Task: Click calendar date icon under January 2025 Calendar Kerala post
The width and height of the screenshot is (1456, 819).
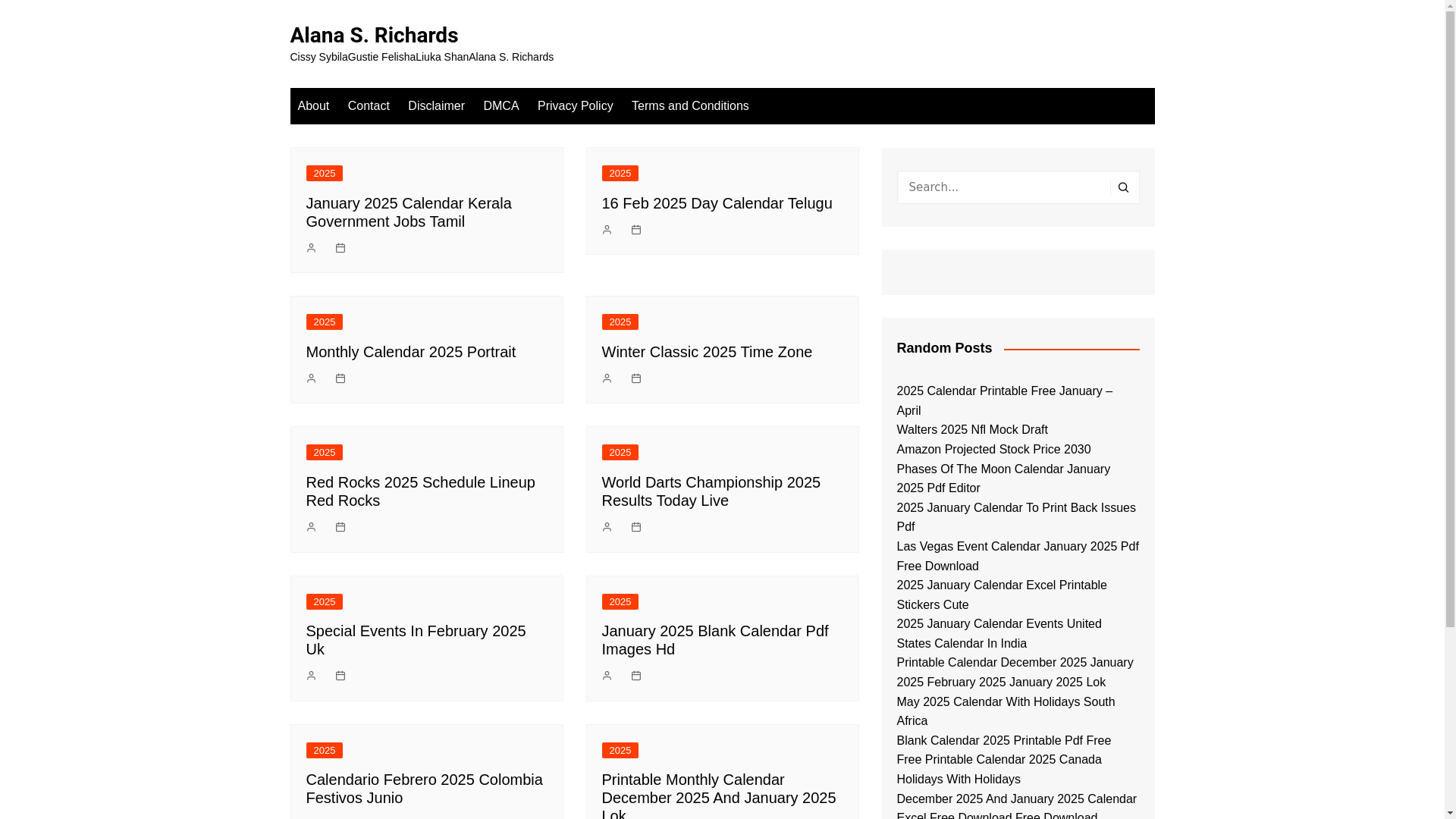Action: tap(340, 248)
